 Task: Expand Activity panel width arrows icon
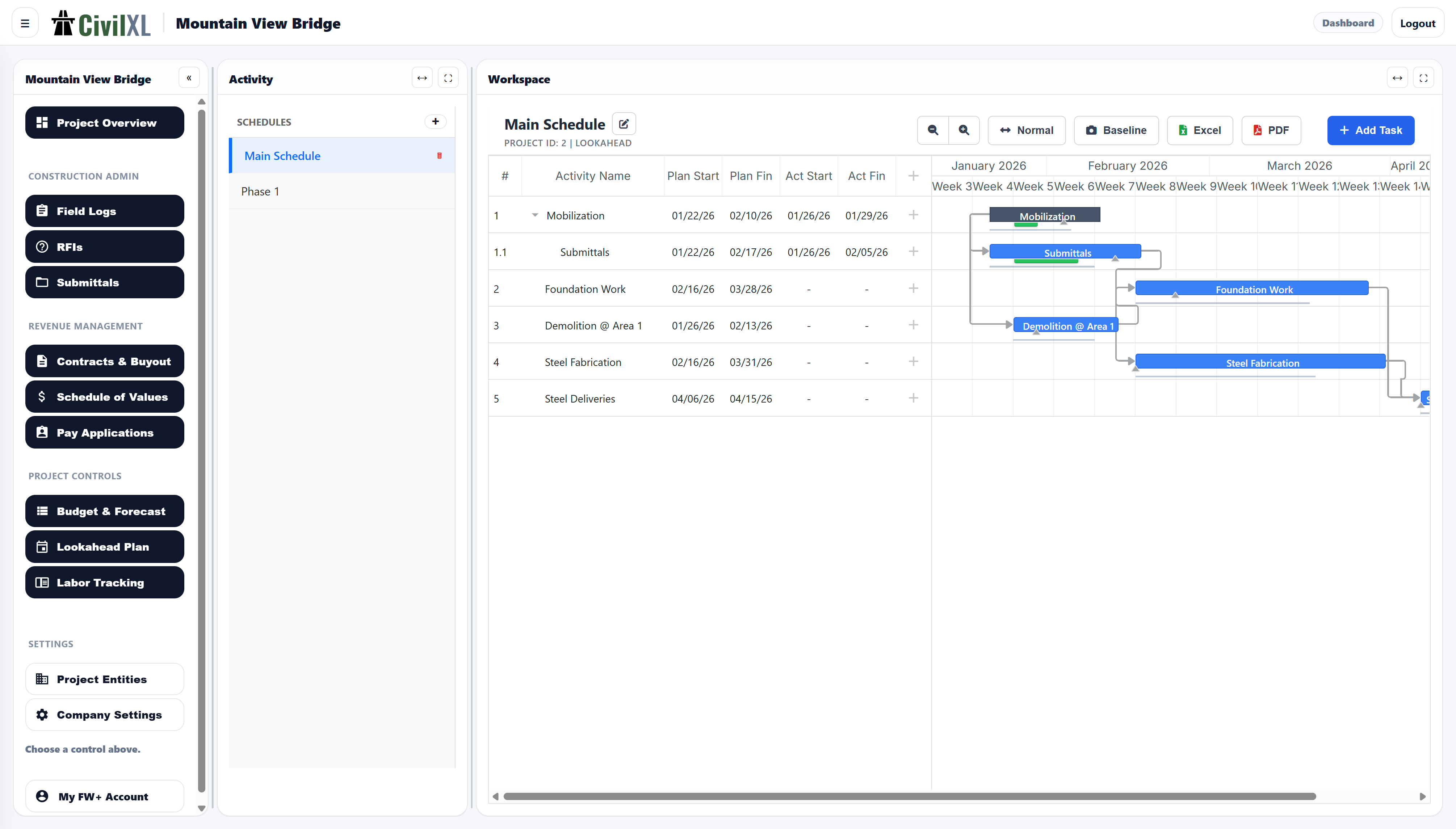(x=422, y=79)
